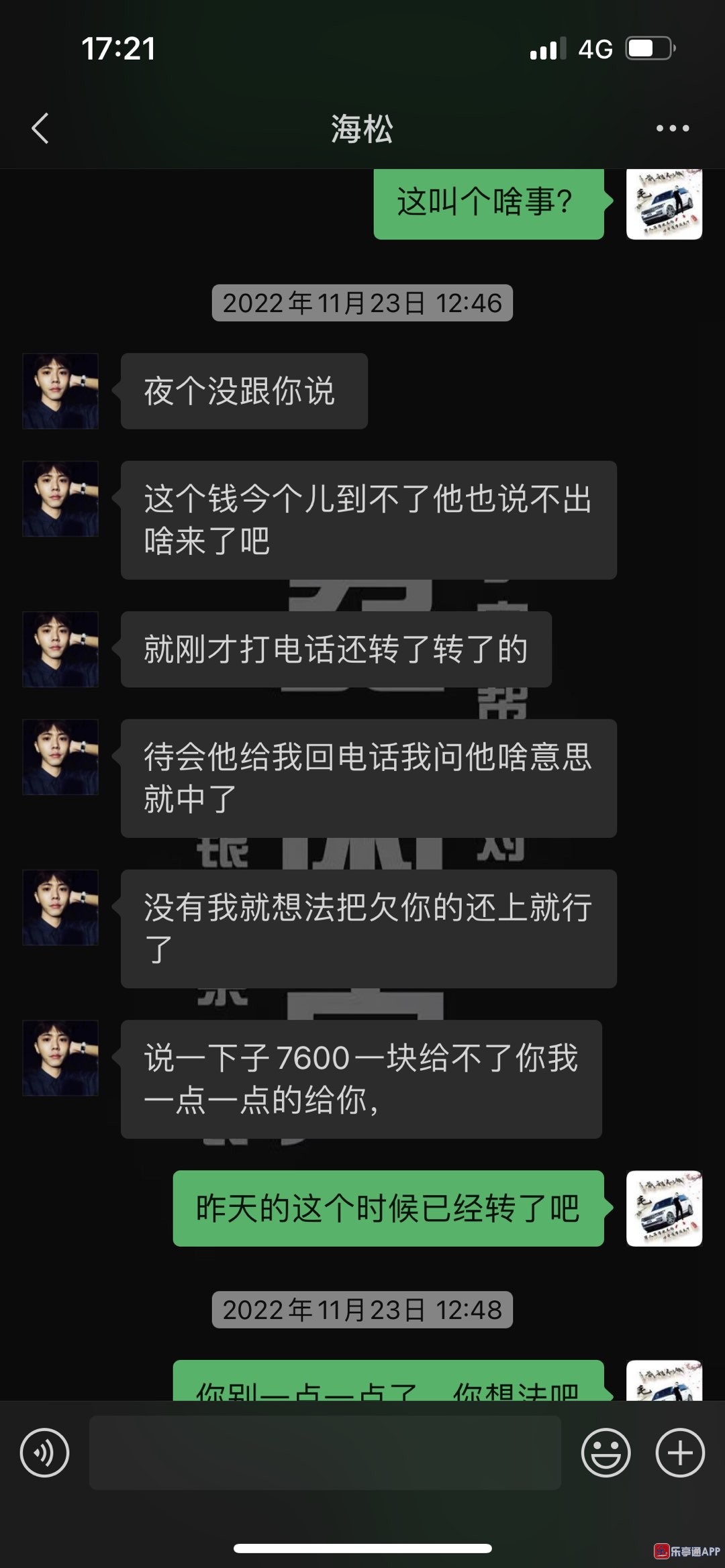
Task: Tap the timestamp 2022年11月23日 12:48
Action: (x=362, y=1310)
